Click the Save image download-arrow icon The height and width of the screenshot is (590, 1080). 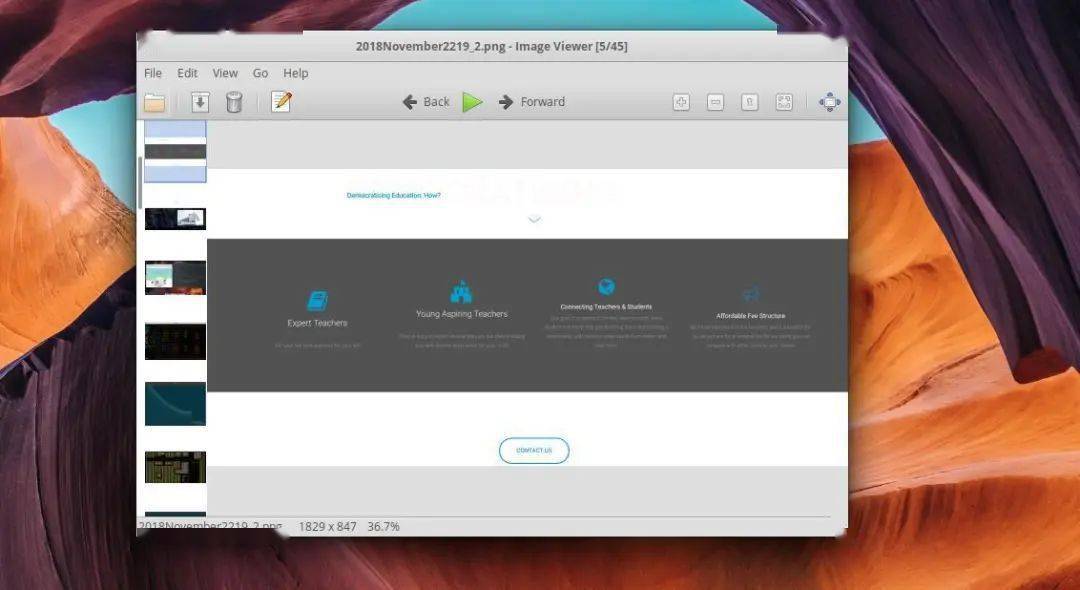point(200,102)
